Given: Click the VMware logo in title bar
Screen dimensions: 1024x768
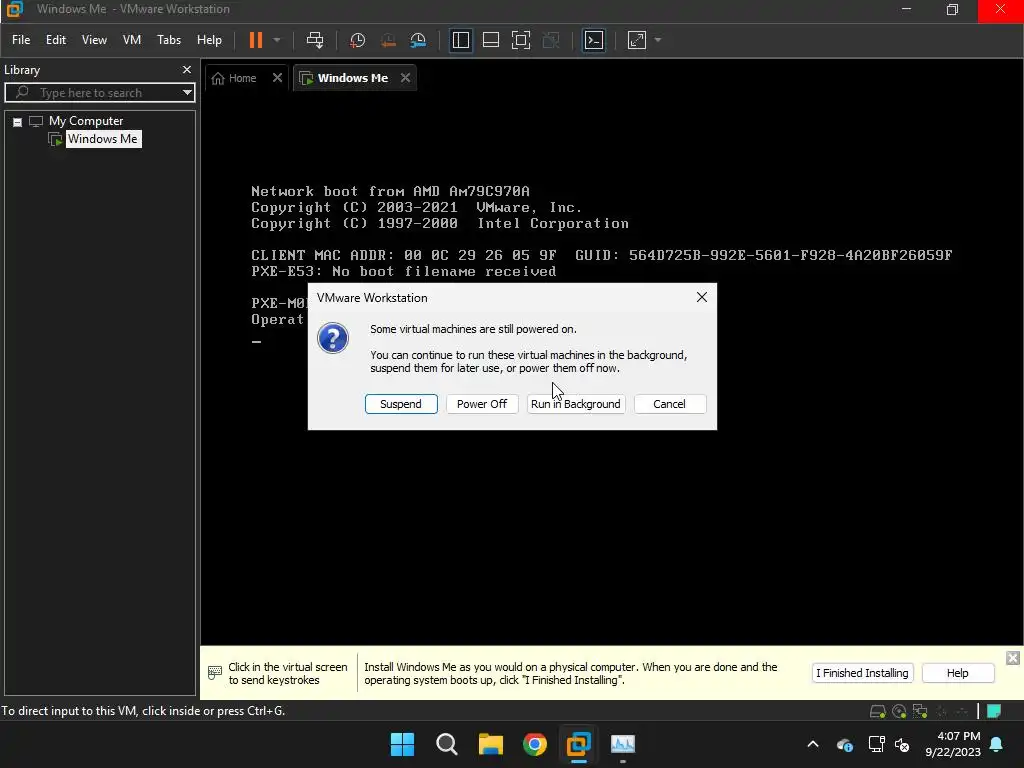Looking at the screenshot, I should point(14,9).
